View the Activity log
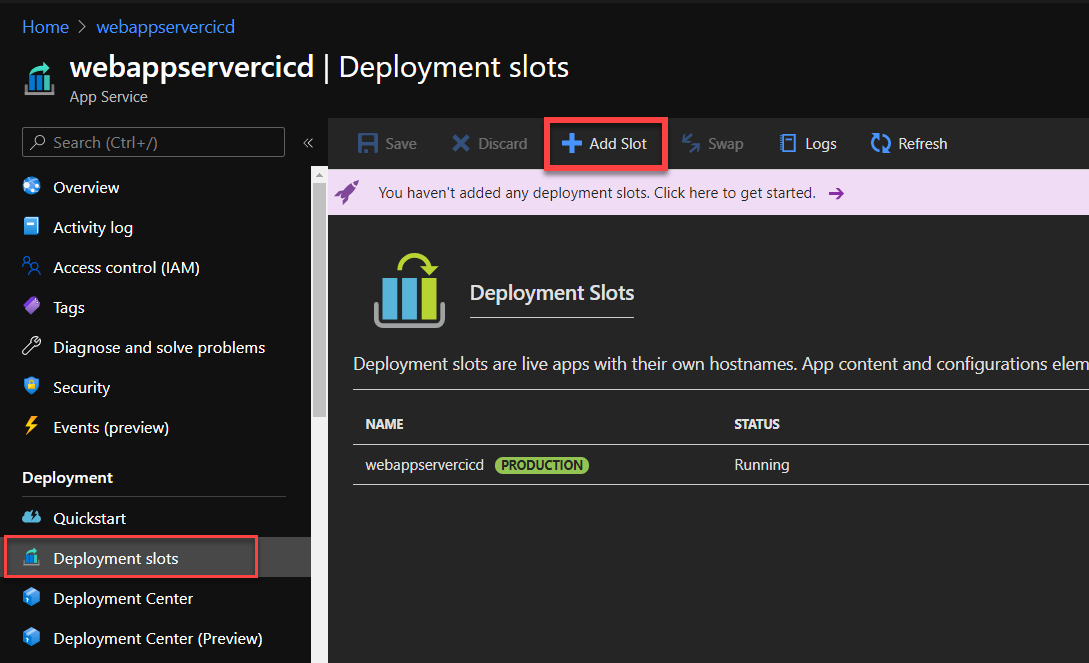This screenshot has height=663, width=1089. 91,227
